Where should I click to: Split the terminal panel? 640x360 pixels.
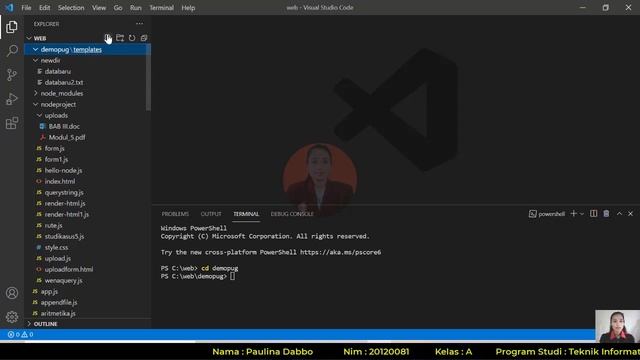click(593, 213)
